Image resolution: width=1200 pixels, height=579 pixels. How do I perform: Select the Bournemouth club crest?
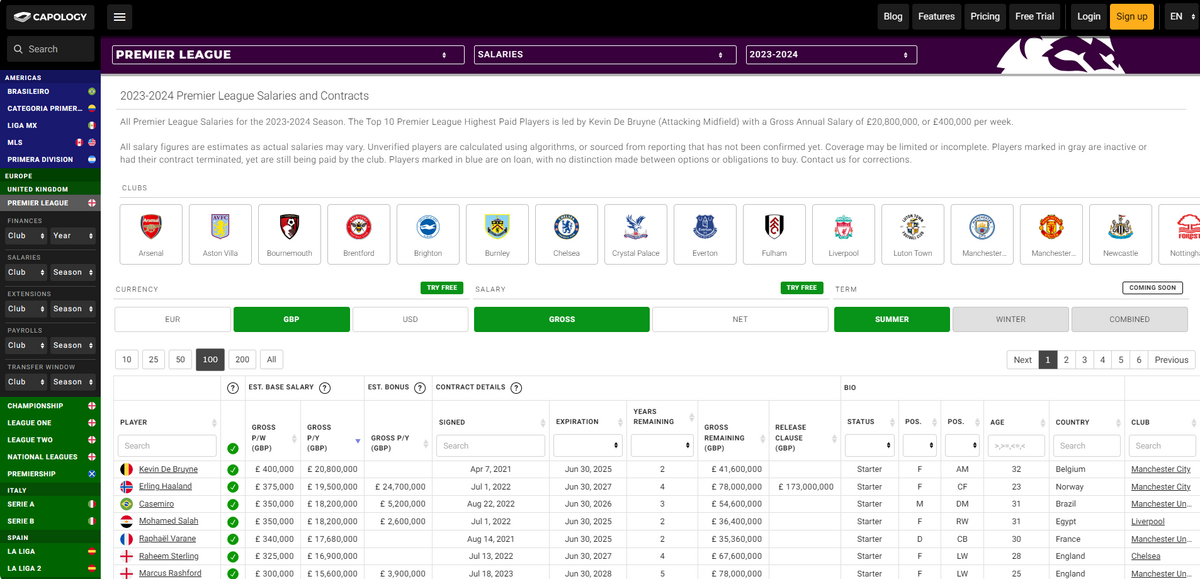(289, 234)
